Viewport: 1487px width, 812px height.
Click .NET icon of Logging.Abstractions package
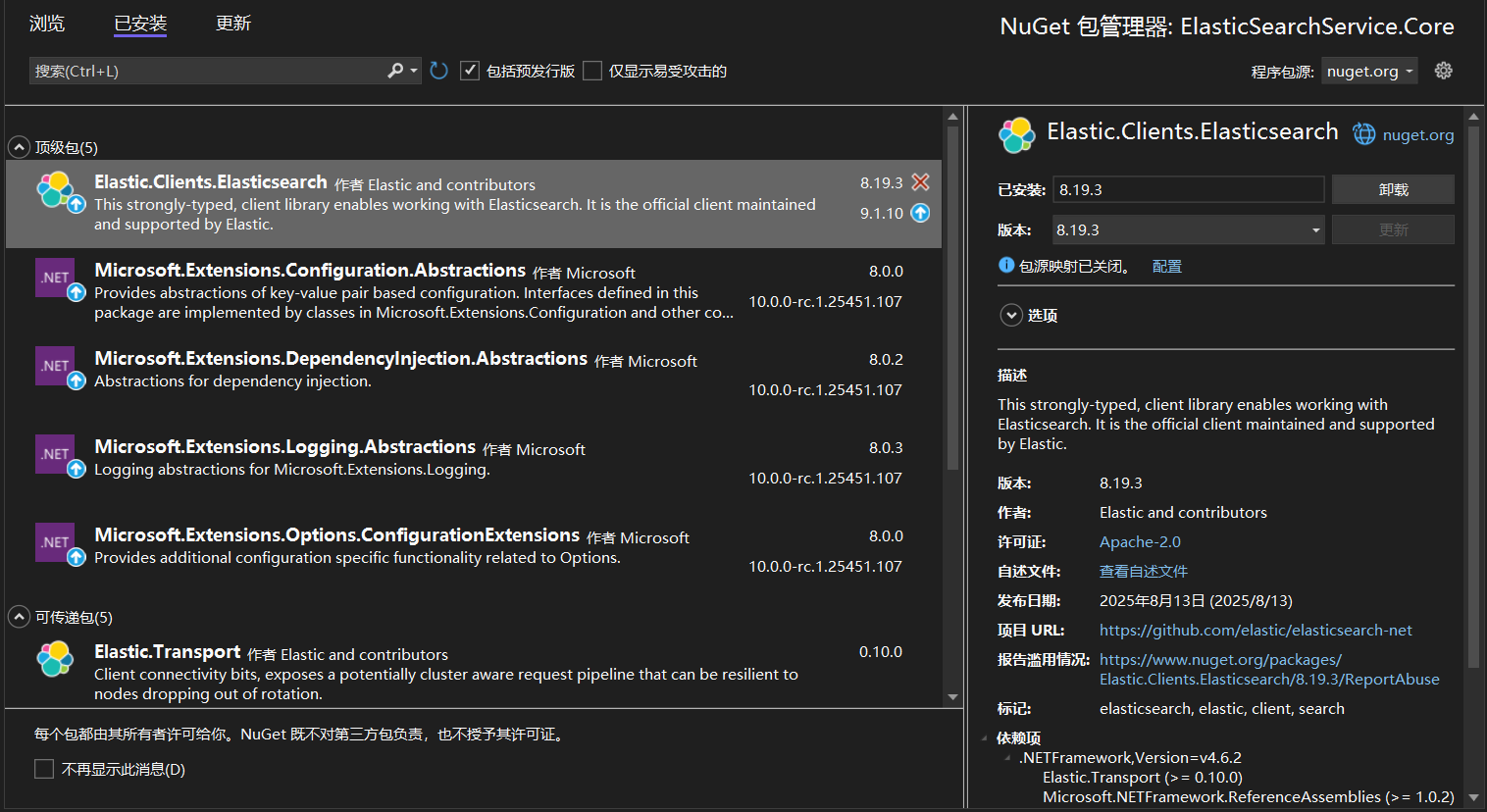coord(55,454)
